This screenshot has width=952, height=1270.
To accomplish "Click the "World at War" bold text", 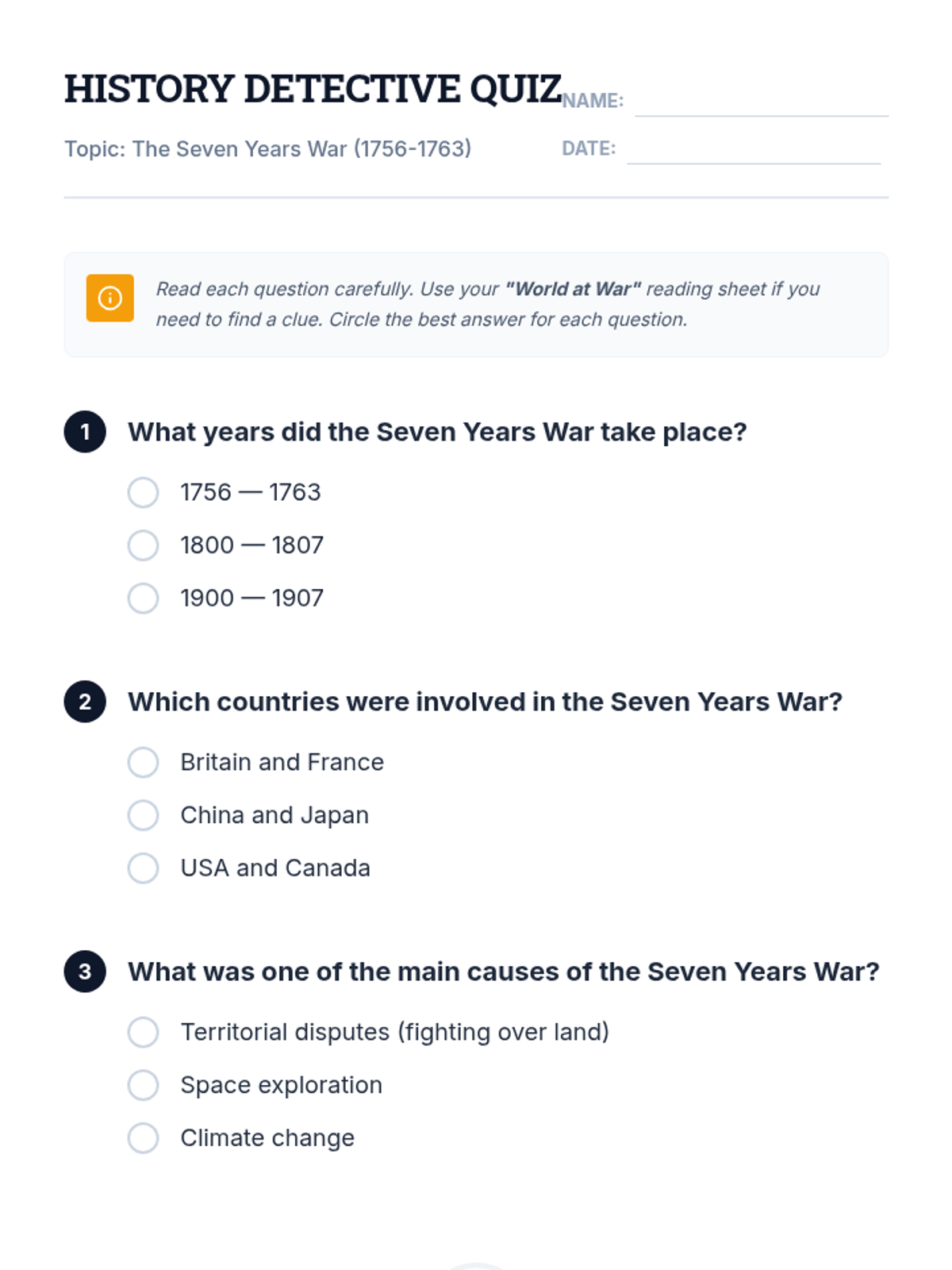I will pos(573,289).
